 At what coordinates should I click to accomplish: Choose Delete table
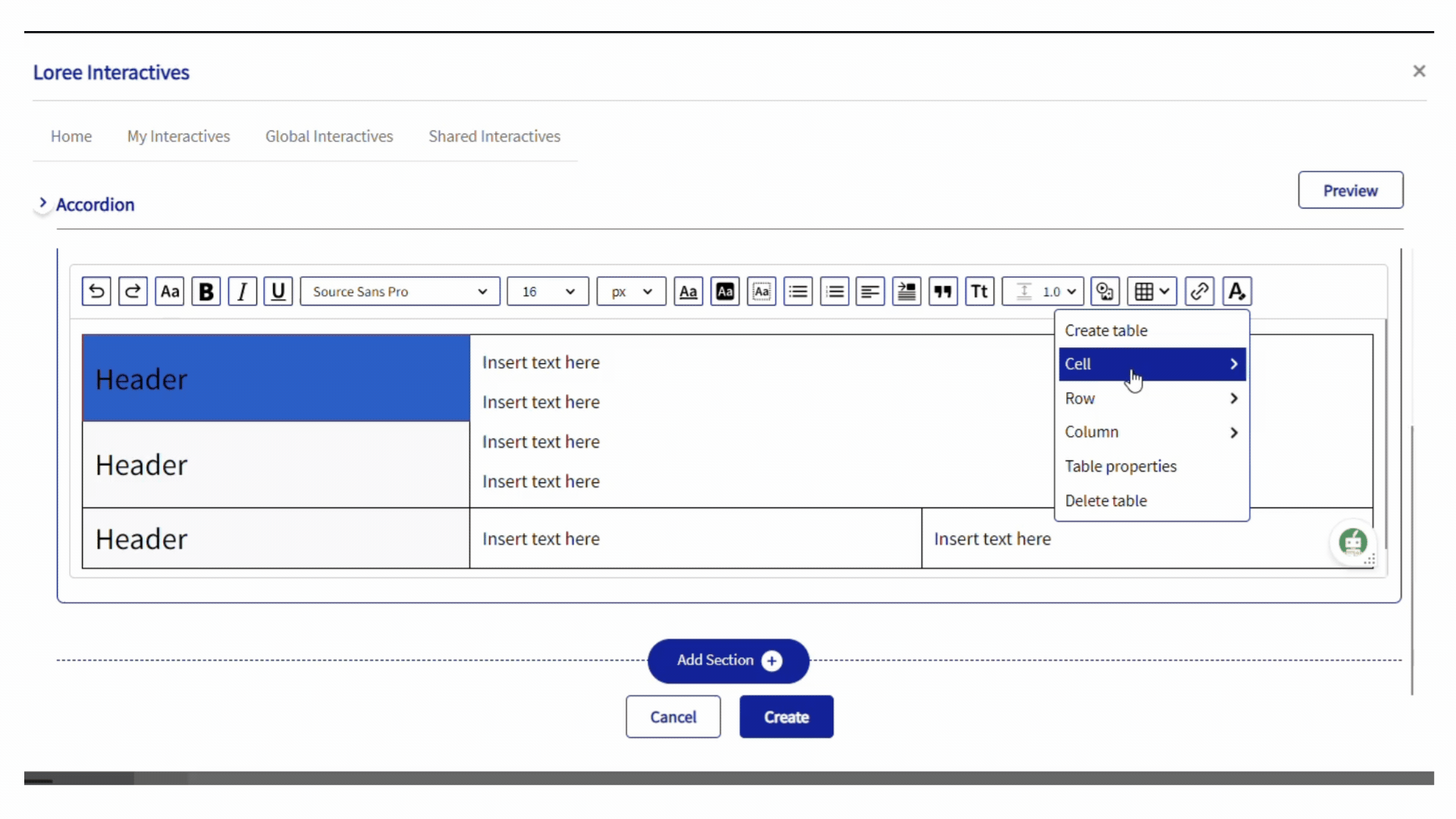(1152, 500)
